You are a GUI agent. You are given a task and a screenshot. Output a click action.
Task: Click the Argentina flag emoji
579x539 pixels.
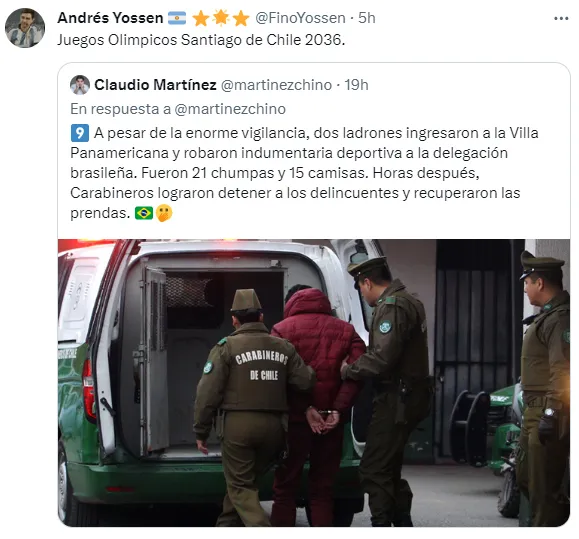coord(177,18)
